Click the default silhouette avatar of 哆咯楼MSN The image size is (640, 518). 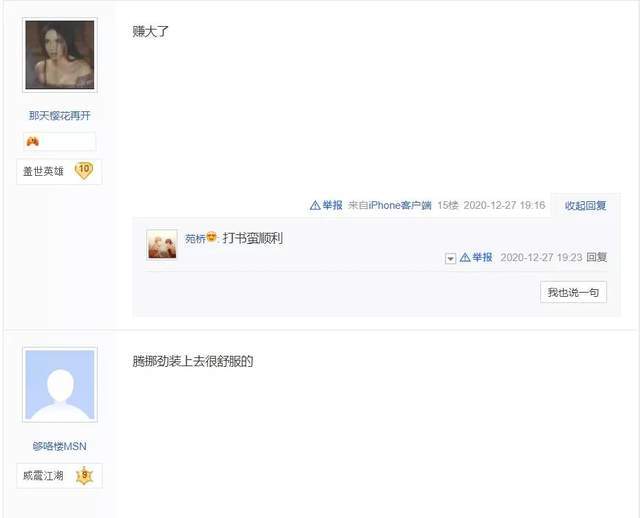tap(60, 385)
